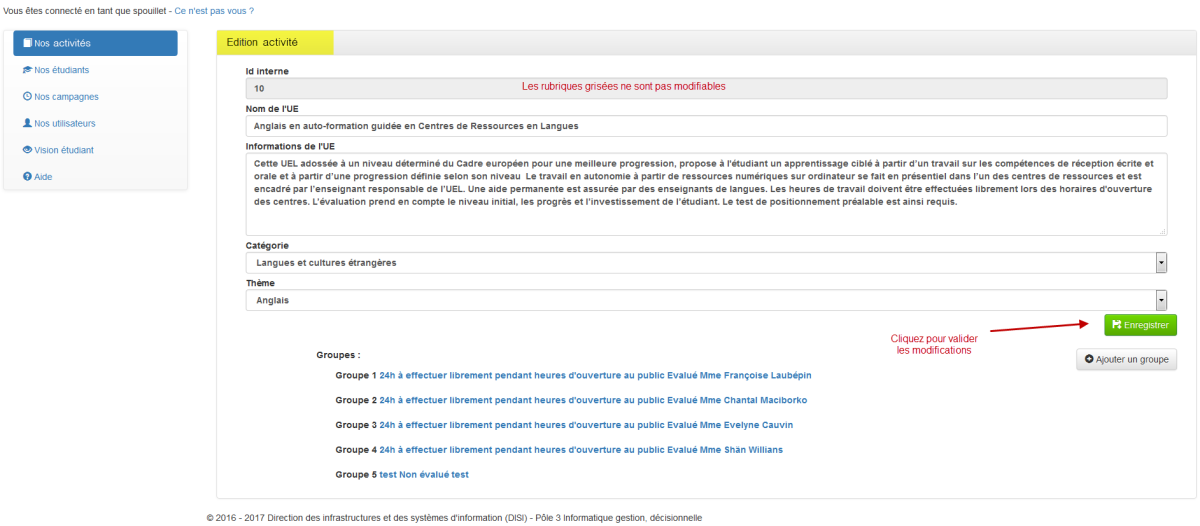Click the "Ce n'est pas vous ?" link
This screenshot has width=1200, height=526.
[x=214, y=10]
